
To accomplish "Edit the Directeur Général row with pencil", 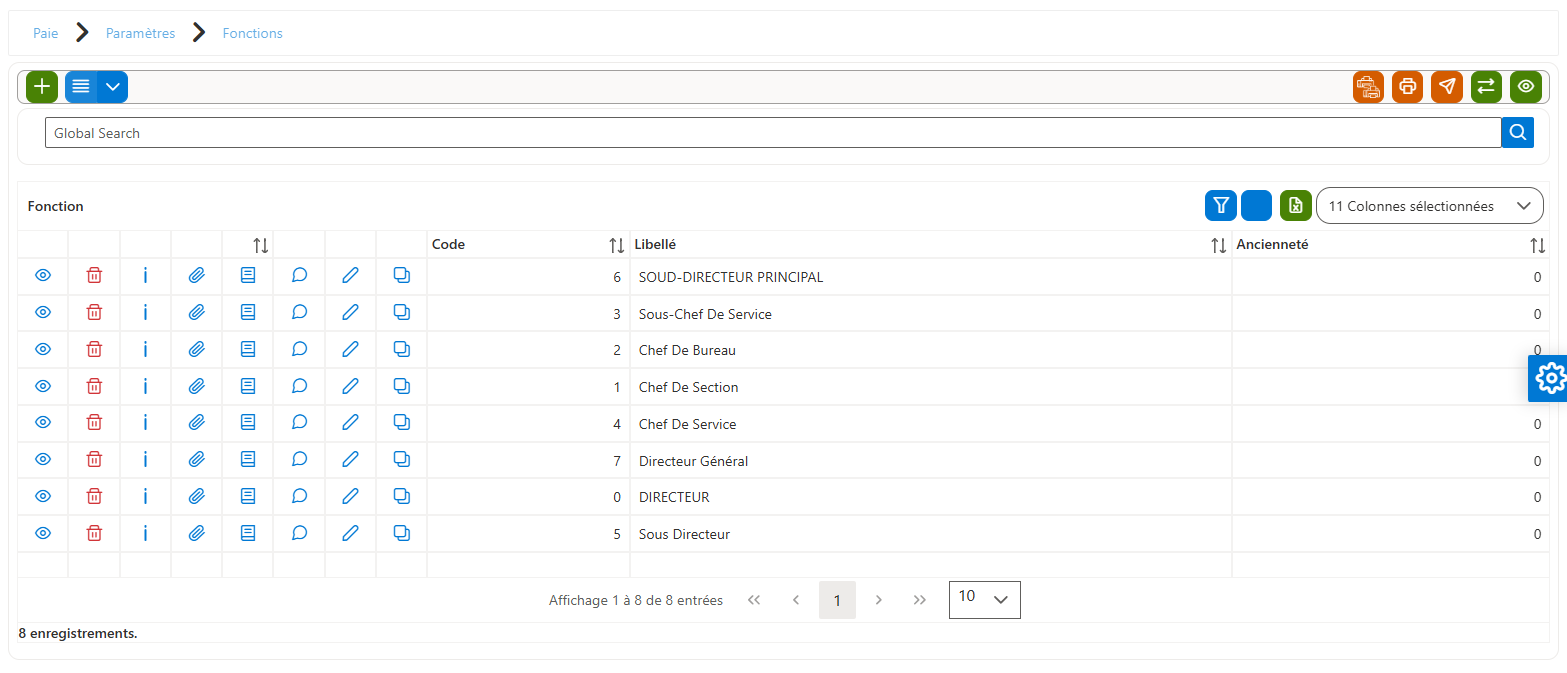I will pos(350,460).
